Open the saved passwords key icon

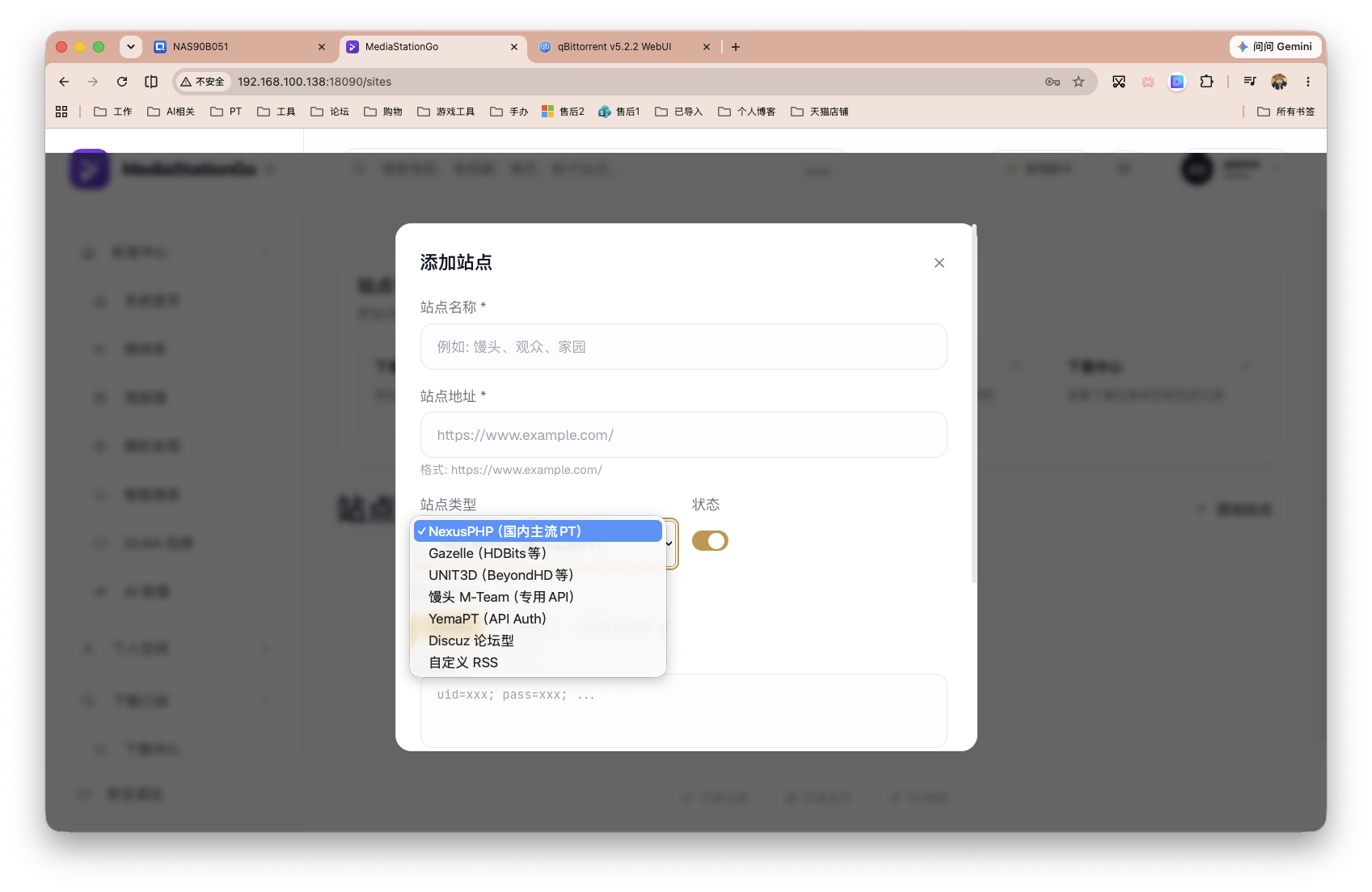(x=1053, y=82)
